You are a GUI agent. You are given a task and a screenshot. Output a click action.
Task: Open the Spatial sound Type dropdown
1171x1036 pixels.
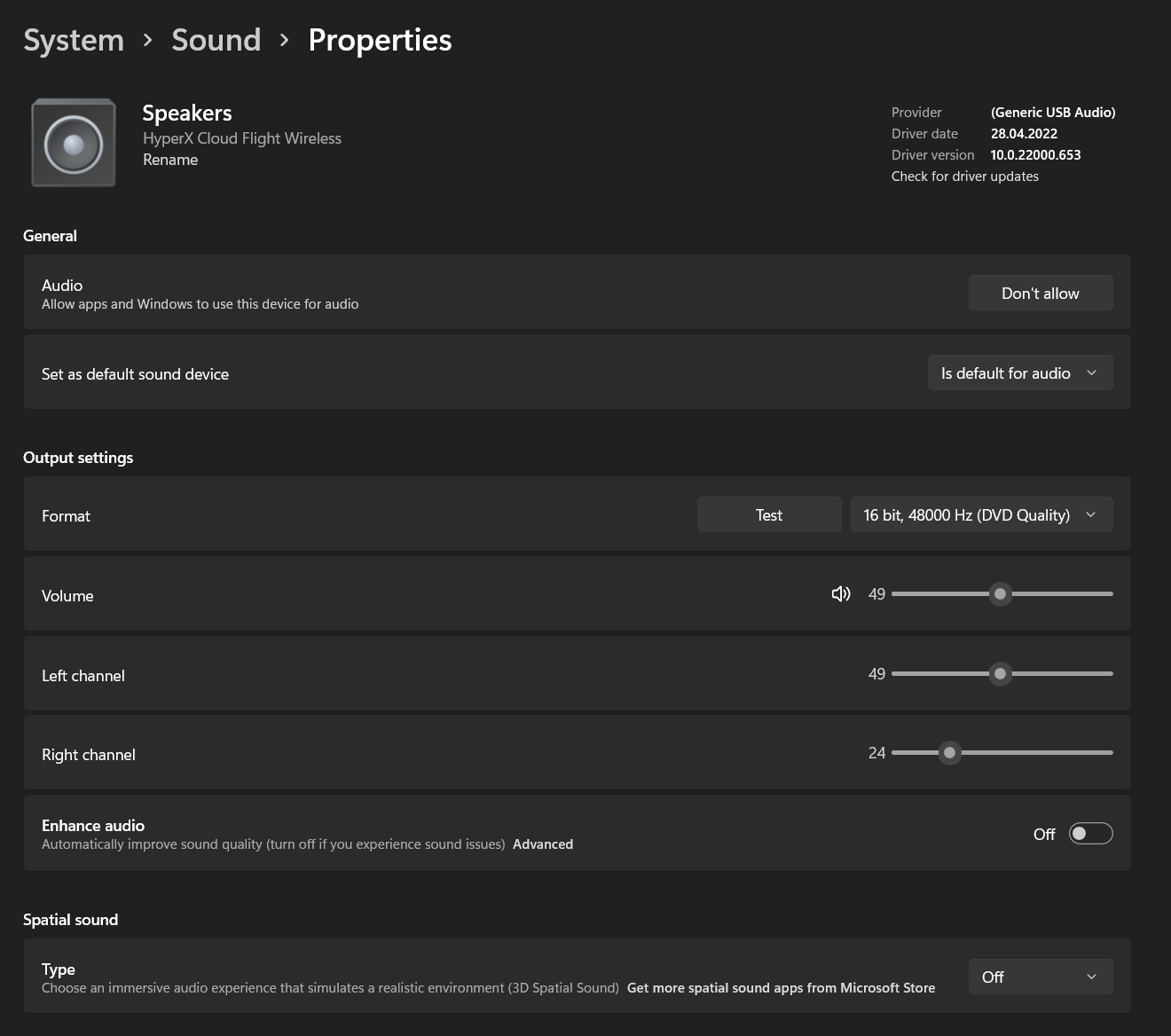pyautogui.click(x=1040, y=977)
